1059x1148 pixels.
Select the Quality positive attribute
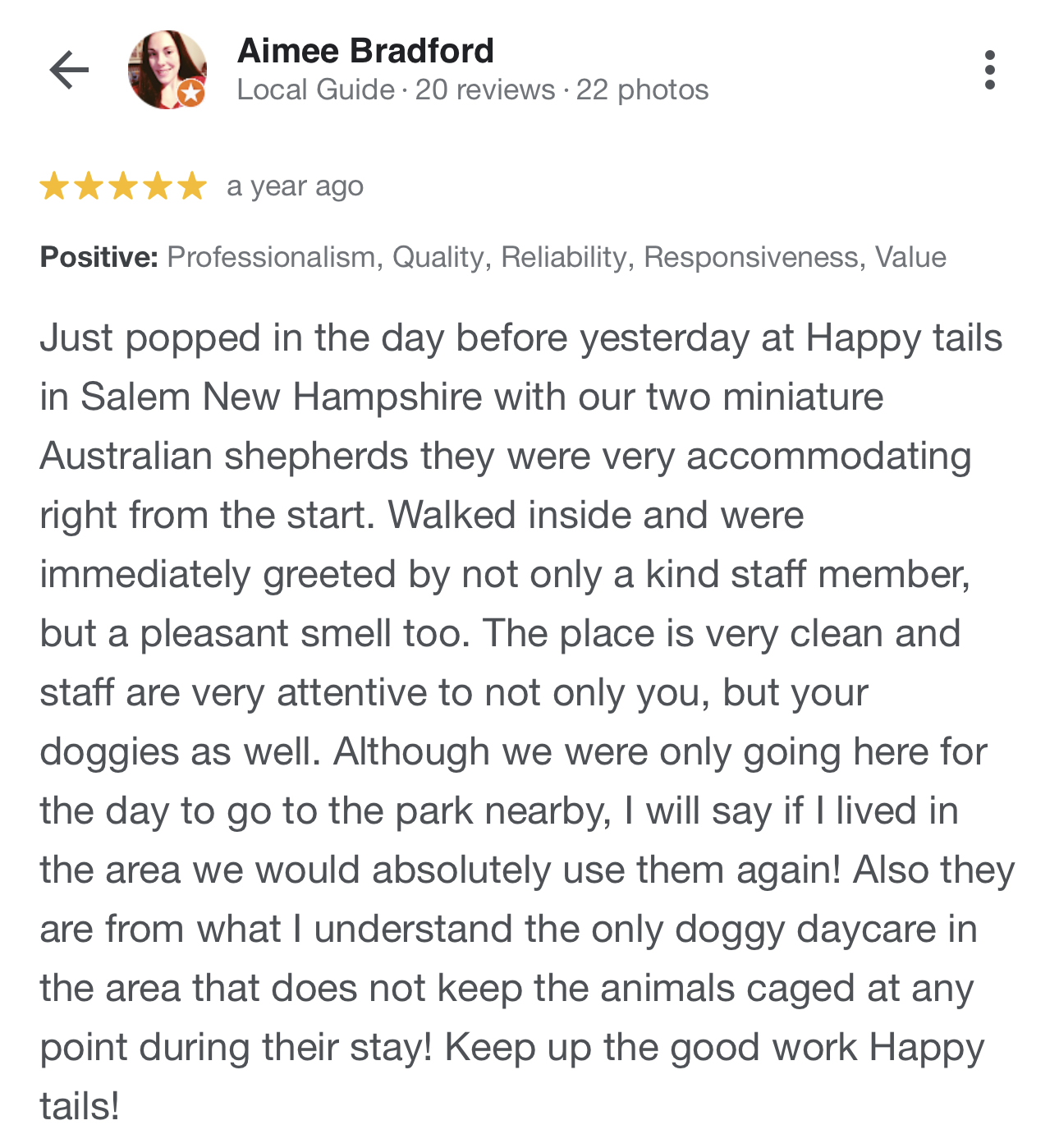click(x=438, y=257)
